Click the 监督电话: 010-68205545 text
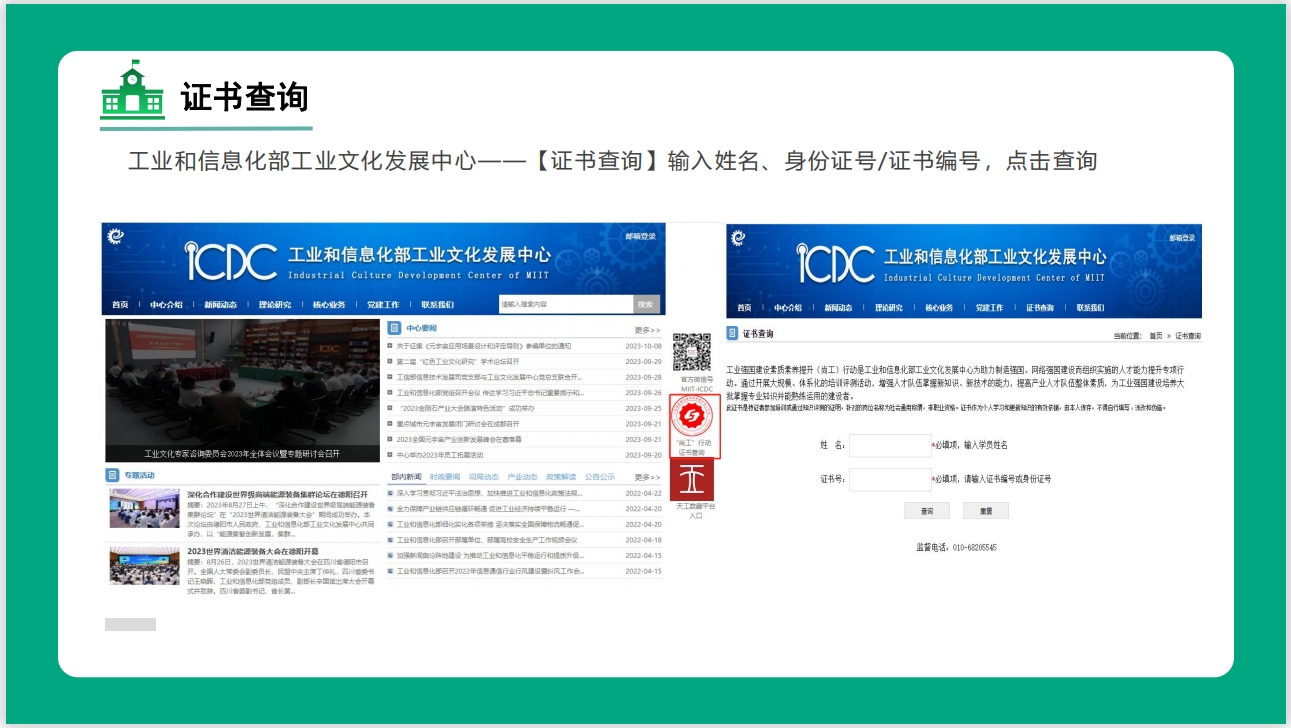 point(956,548)
